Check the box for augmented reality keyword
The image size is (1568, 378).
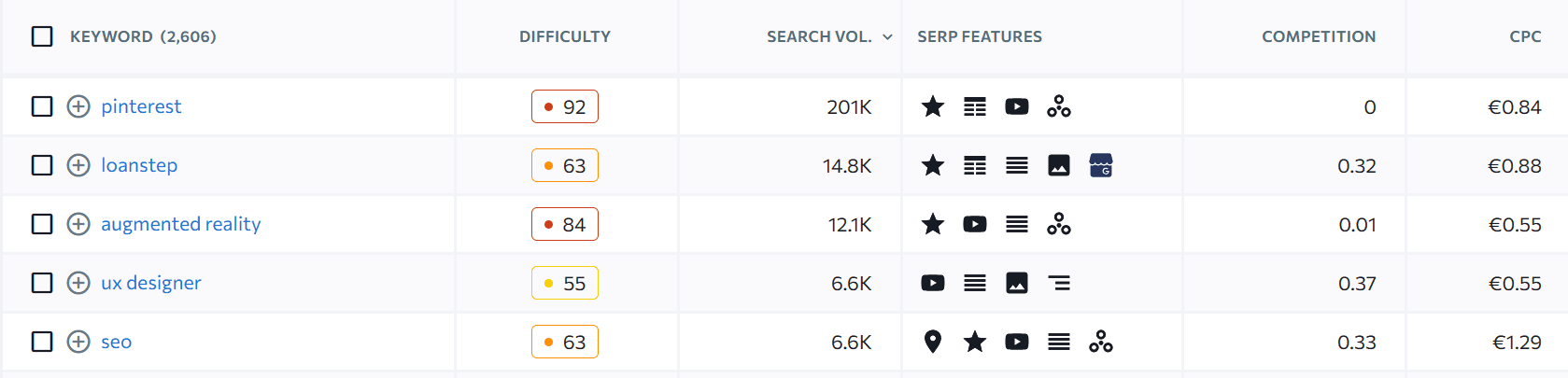(x=42, y=224)
